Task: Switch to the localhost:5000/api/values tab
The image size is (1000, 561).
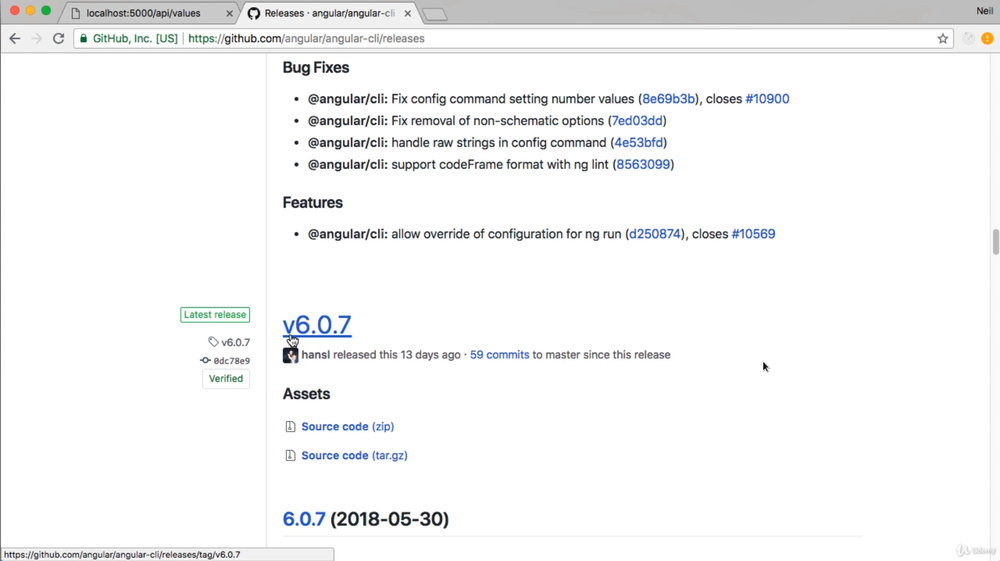Action: (x=150, y=13)
